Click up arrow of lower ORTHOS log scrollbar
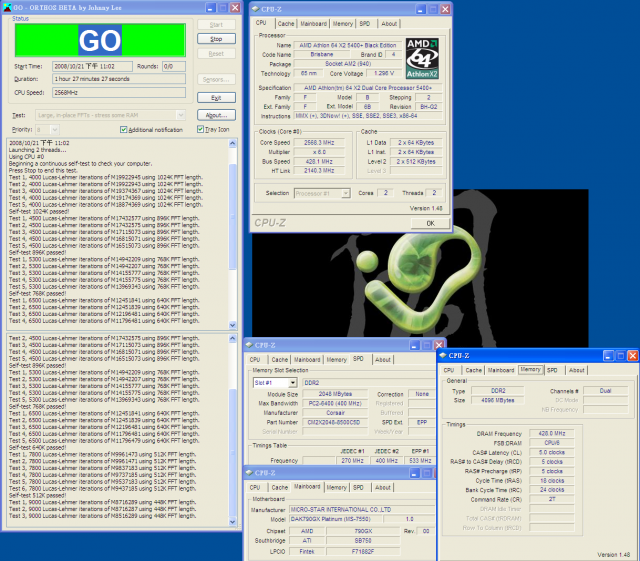The height and width of the screenshot is (561, 640). point(233,338)
